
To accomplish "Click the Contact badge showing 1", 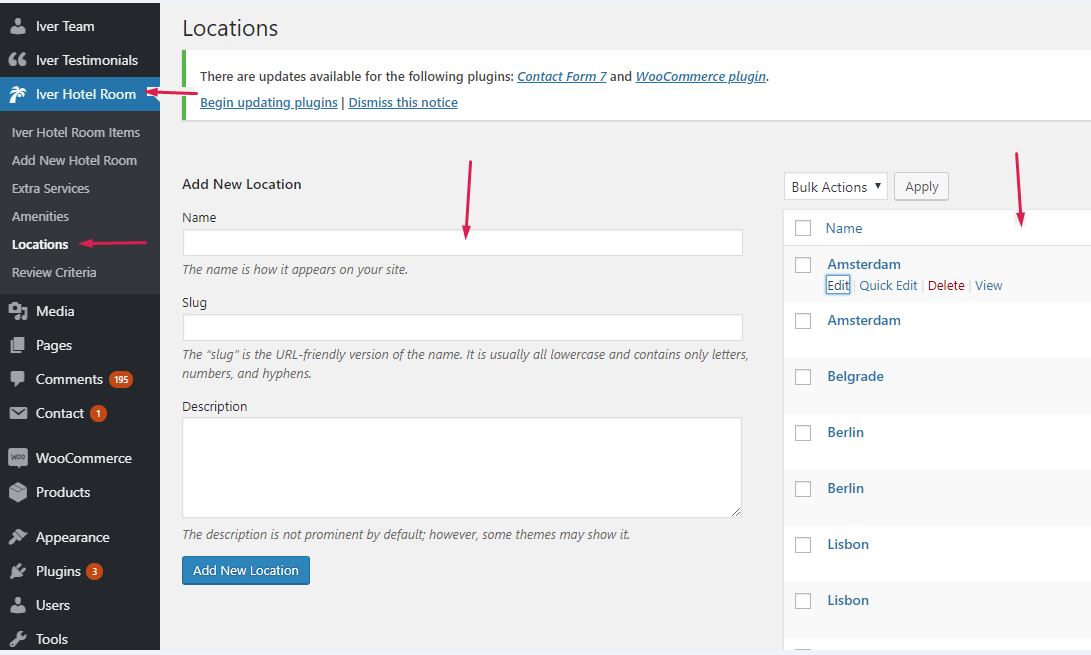I will (x=98, y=413).
